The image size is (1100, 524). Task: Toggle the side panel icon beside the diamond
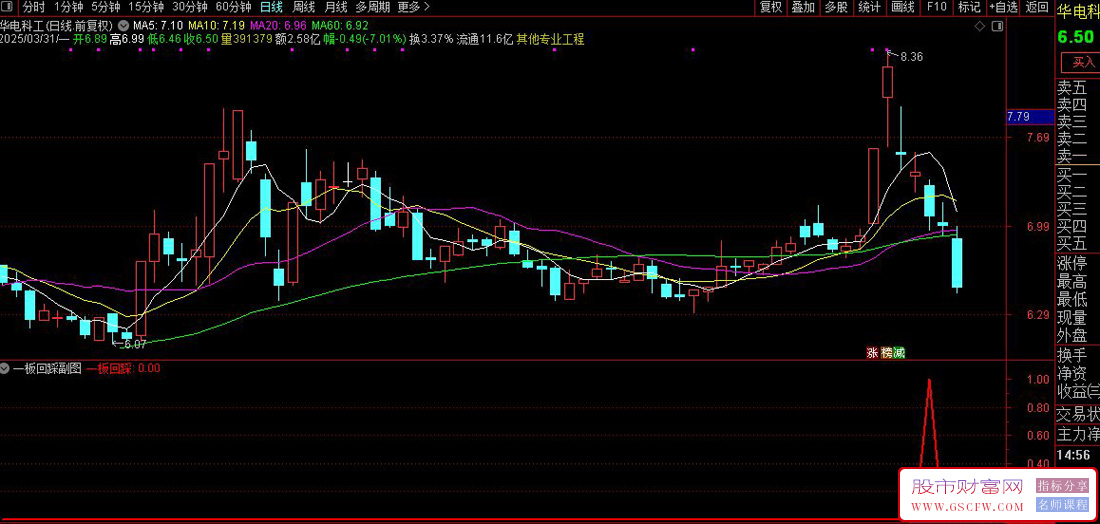pos(998,27)
